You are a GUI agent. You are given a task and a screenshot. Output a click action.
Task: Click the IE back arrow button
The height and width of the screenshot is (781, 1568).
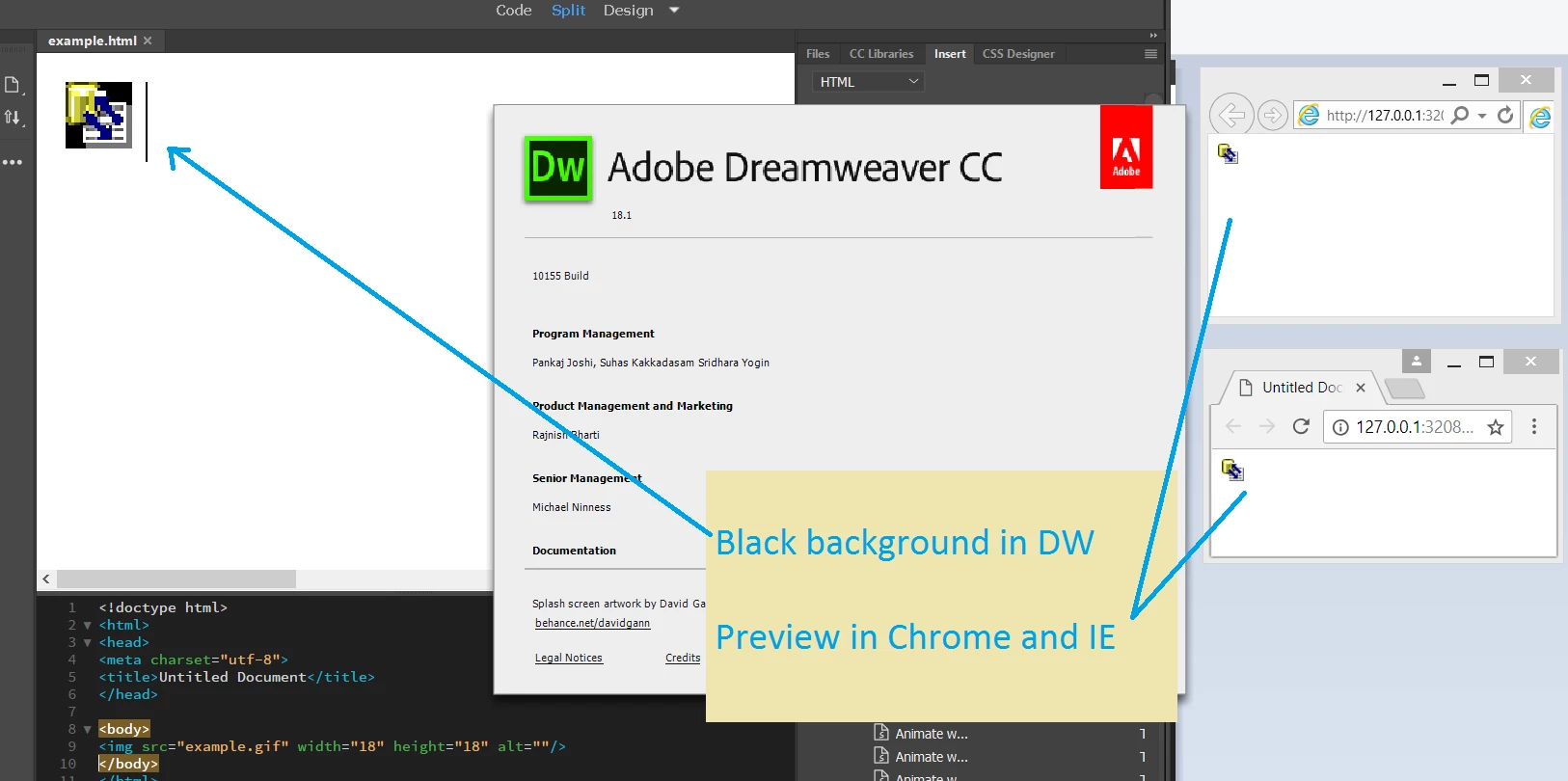tap(1231, 116)
